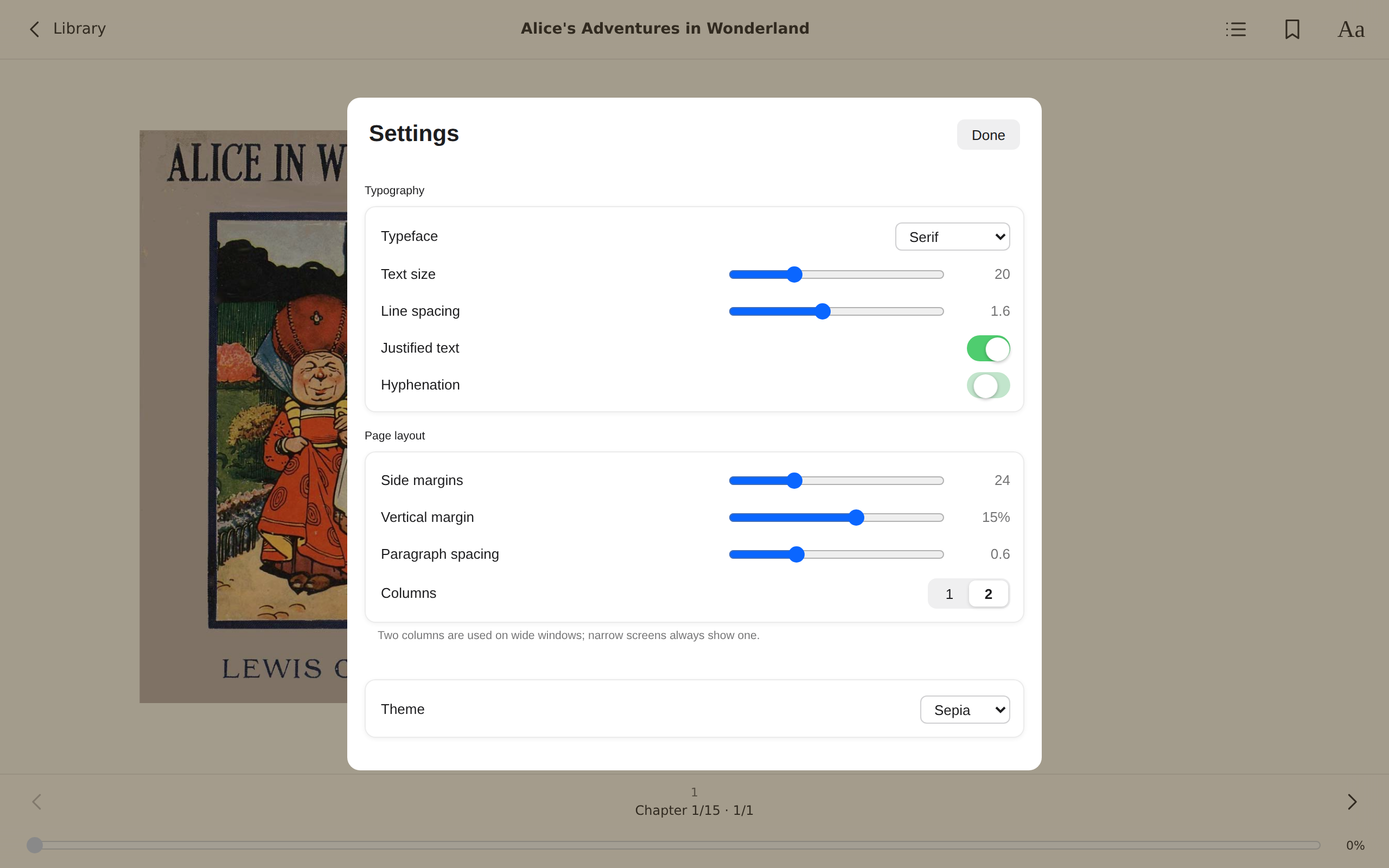Screen dimensions: 1389x868
Task: Click the Vertical margin value 15%
Action: click(x=995, y=517)
